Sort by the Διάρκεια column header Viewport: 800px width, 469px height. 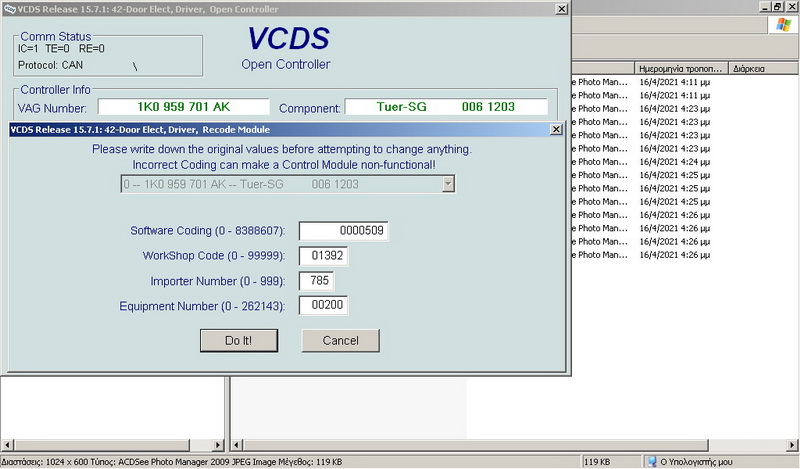point(764,68)
